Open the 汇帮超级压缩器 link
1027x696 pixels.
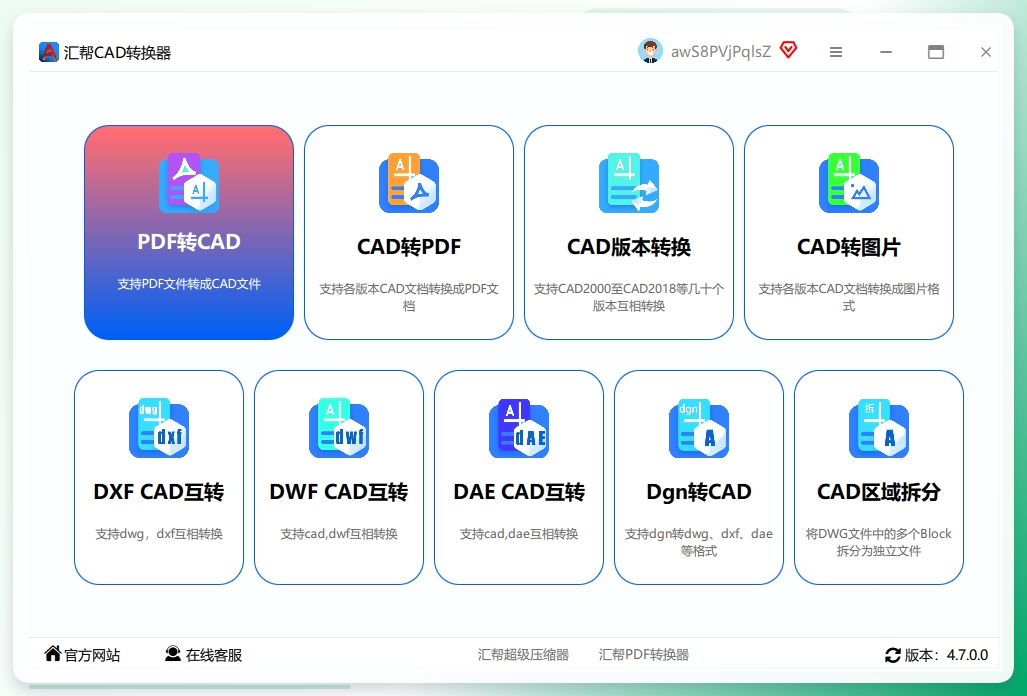pos(523,655)
